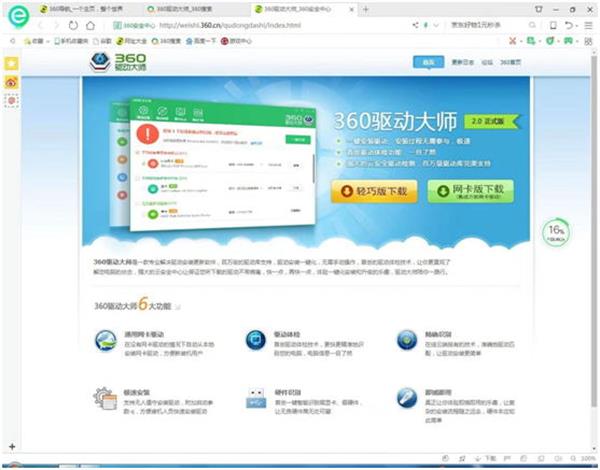This screenshot has height=470, width=600.
Task: Open the 手机收藏夹 bookmark
Action: click(71, 41)
